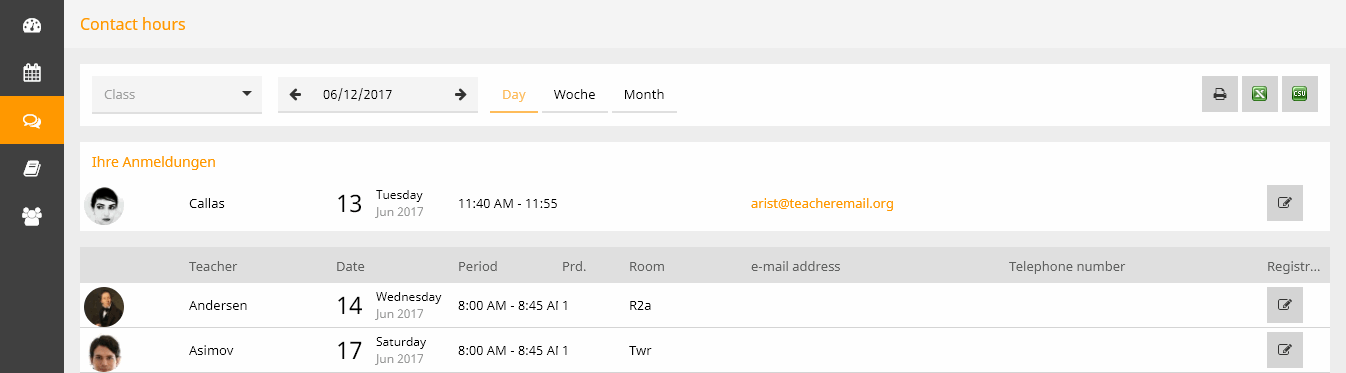1346x373 pixels.
Task: Click Andersen's profile picture
Action: click(104, 306)
